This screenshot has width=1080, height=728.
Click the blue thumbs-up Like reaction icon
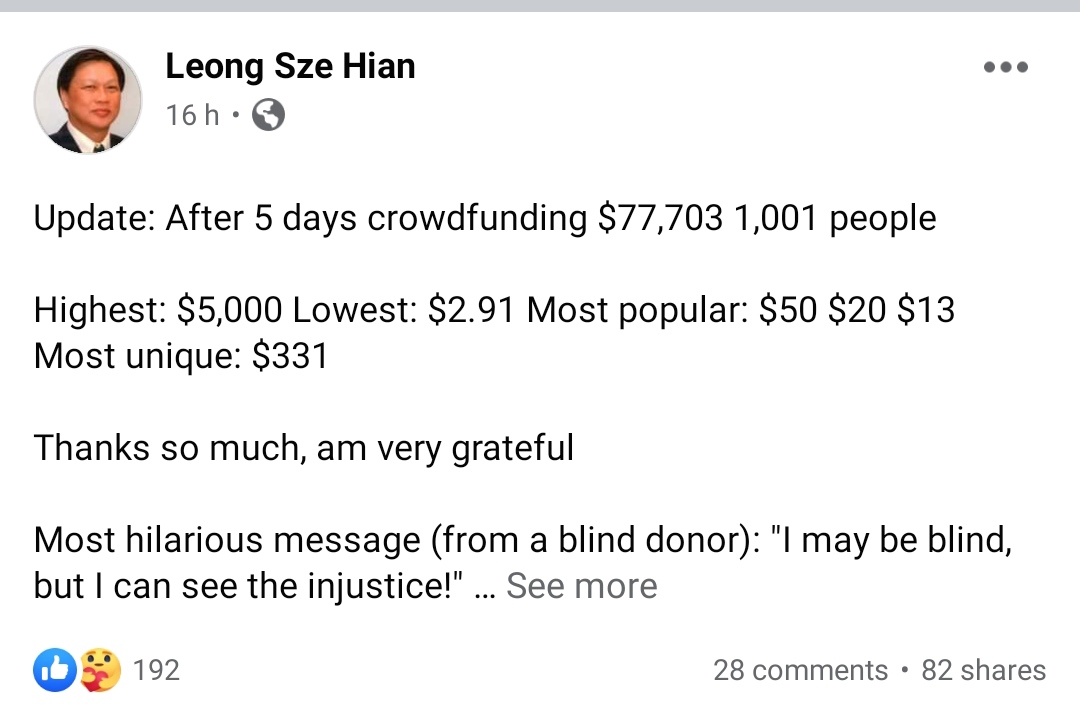54,669
